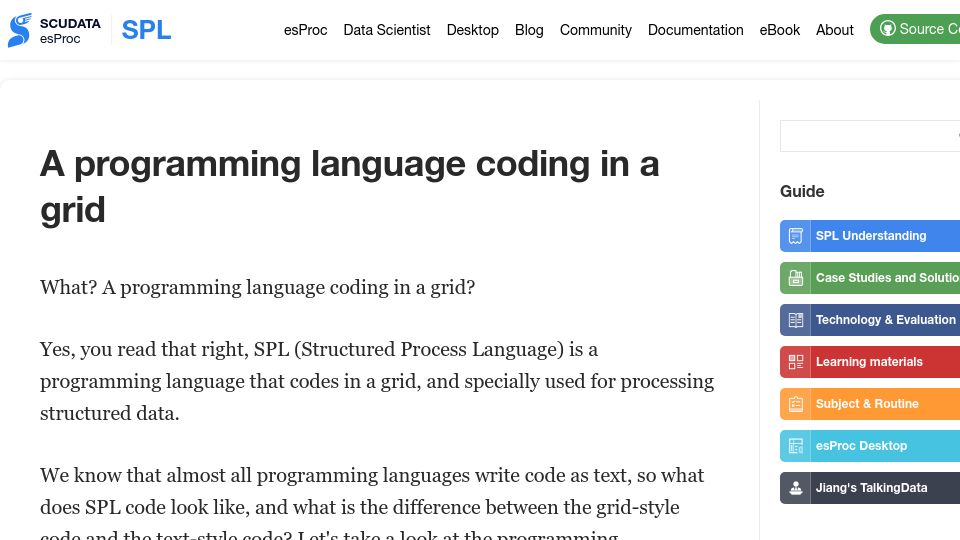The width and height of the screenshot is (960, 540).
Task: Click the Guide sidebar heading
Action: (x=802, y=192)
